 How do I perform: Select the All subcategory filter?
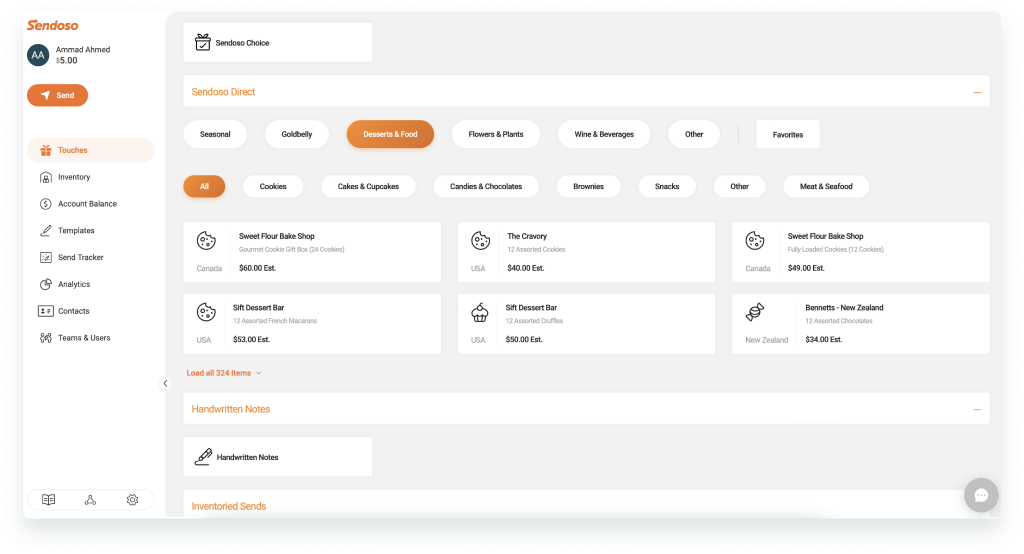[204, 186]
